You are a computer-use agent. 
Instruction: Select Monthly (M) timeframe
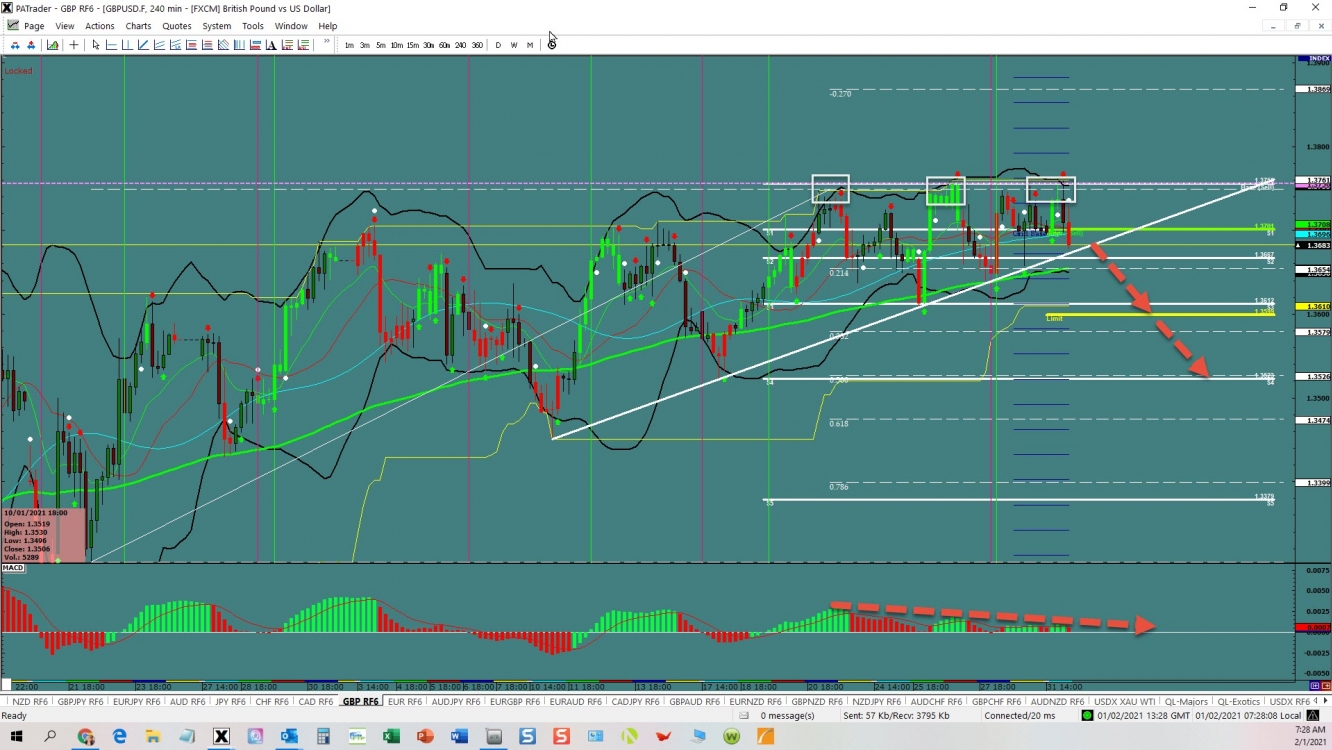pos(530,45)
